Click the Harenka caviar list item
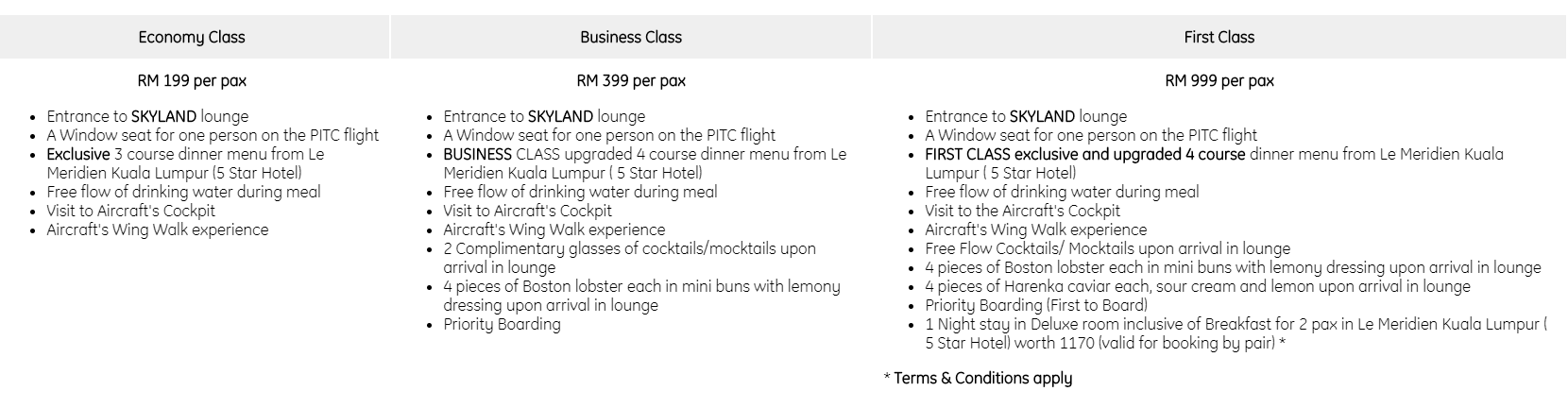The width and height of the screenshot is (1568, 408). point(1197,286)
